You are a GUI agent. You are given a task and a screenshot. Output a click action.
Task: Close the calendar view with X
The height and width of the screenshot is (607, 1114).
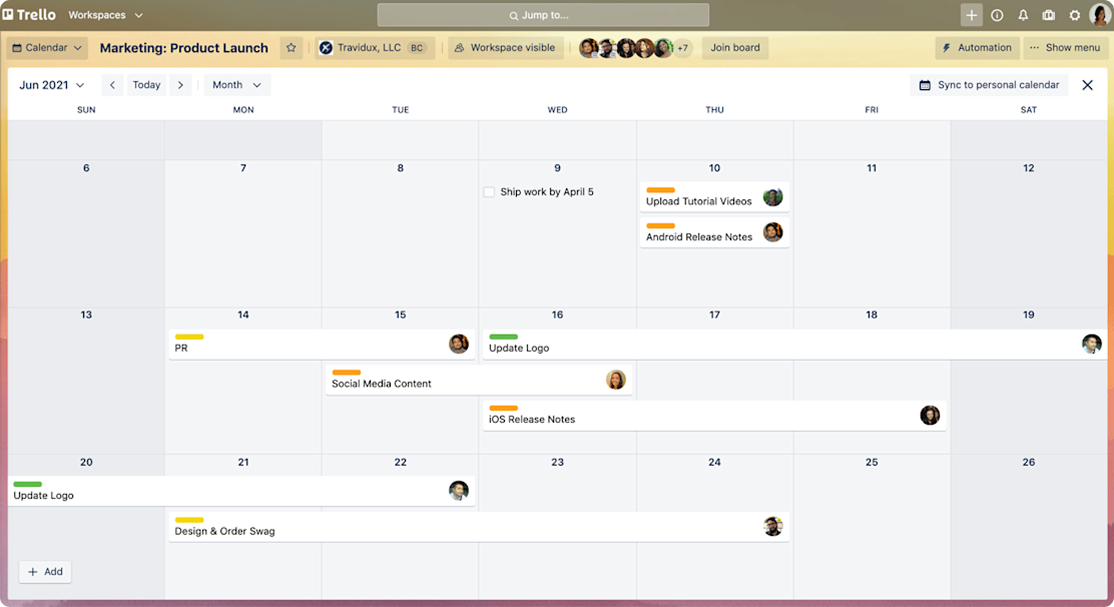click(1088, 85)
